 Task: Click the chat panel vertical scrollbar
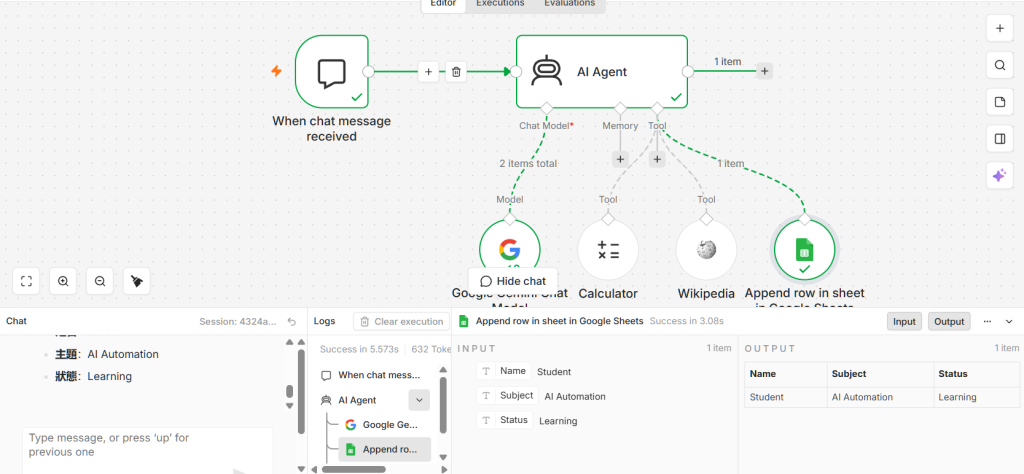click(x=300, y=392)
